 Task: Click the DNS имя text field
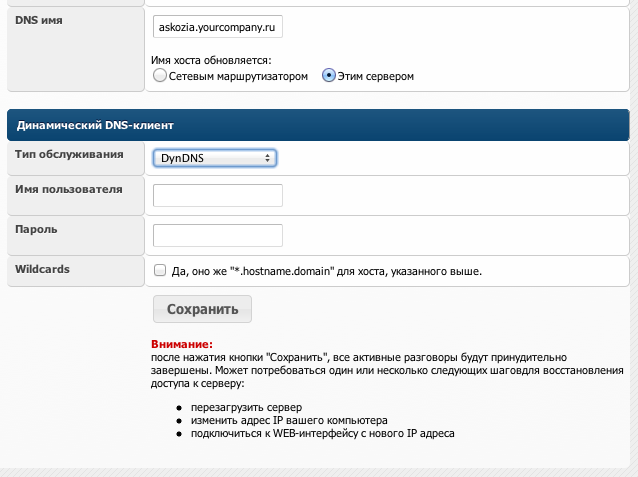218,27
